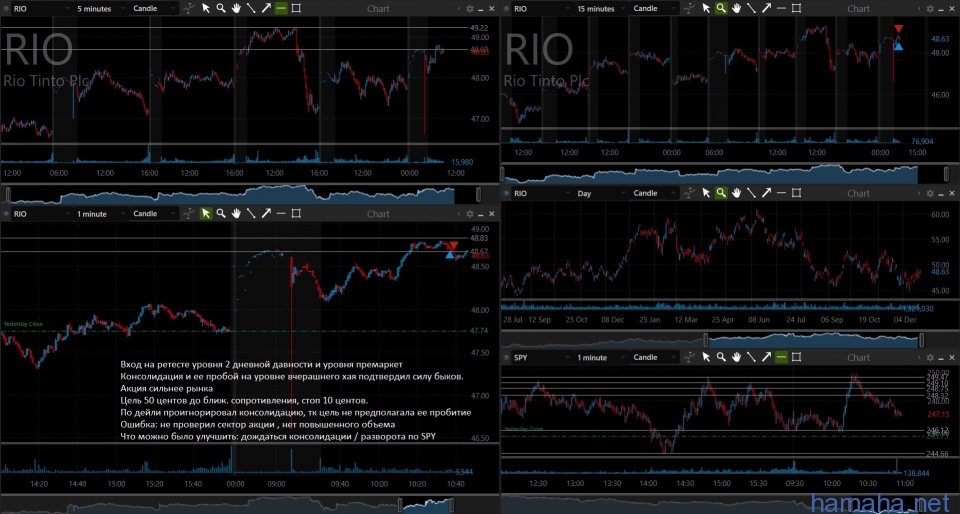Image resolution: width=960 pixels, height=514 pixels.
Task: Select horizontal line tool in 15 minutes chart
Action: [x=781, y=9]
